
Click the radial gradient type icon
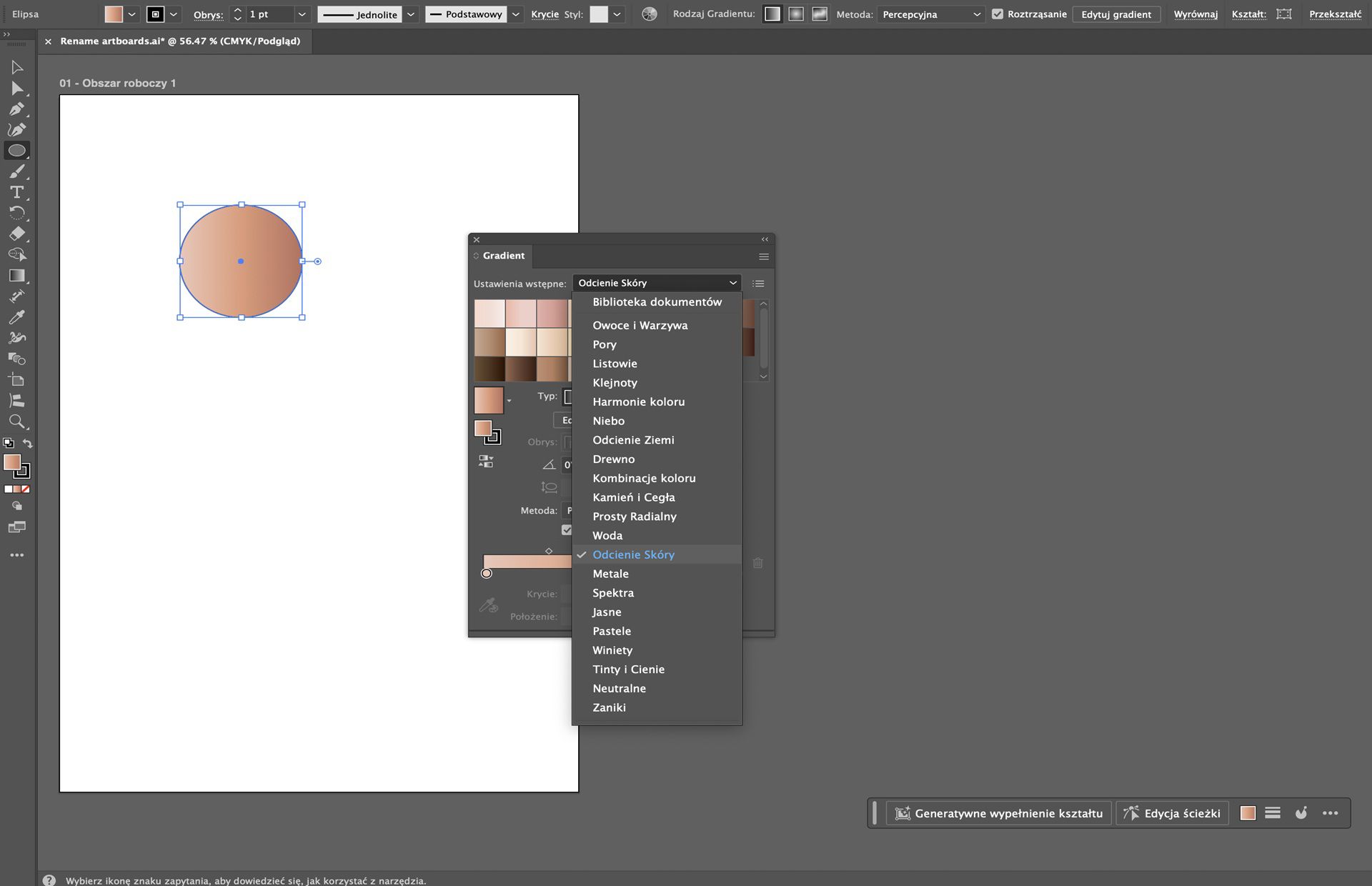coord(796,14)
